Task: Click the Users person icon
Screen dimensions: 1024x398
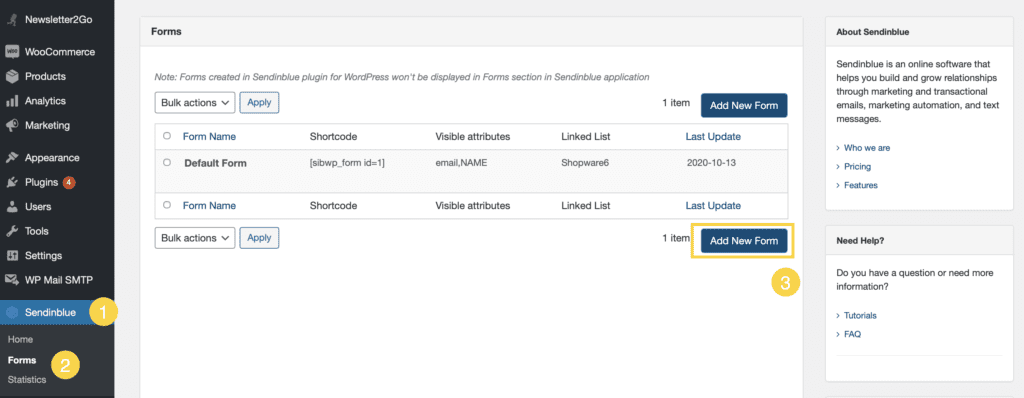Action: pyautogui.click(x=12, y=207)
